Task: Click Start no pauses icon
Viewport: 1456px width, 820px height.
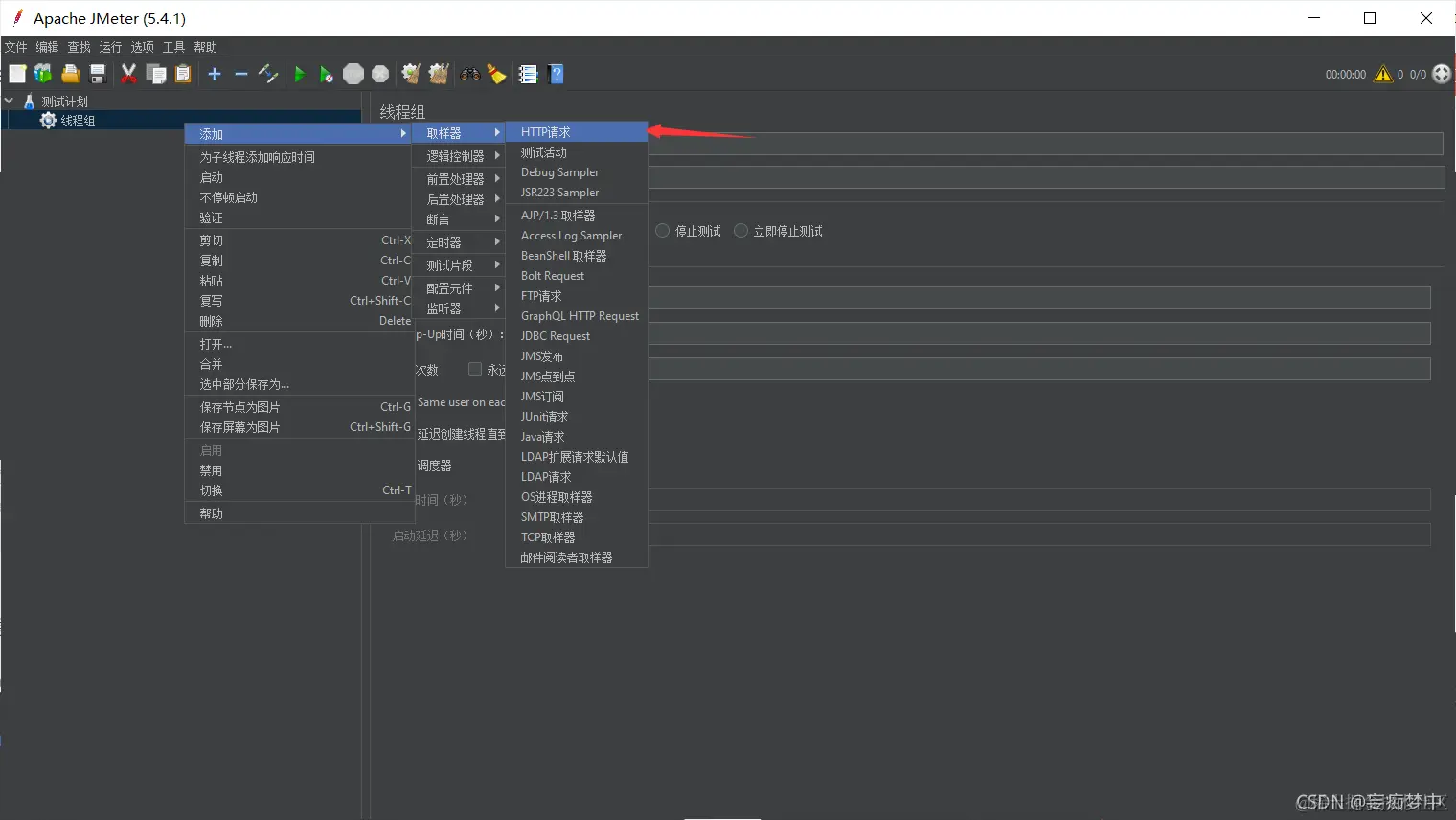Action: [326, 74]
